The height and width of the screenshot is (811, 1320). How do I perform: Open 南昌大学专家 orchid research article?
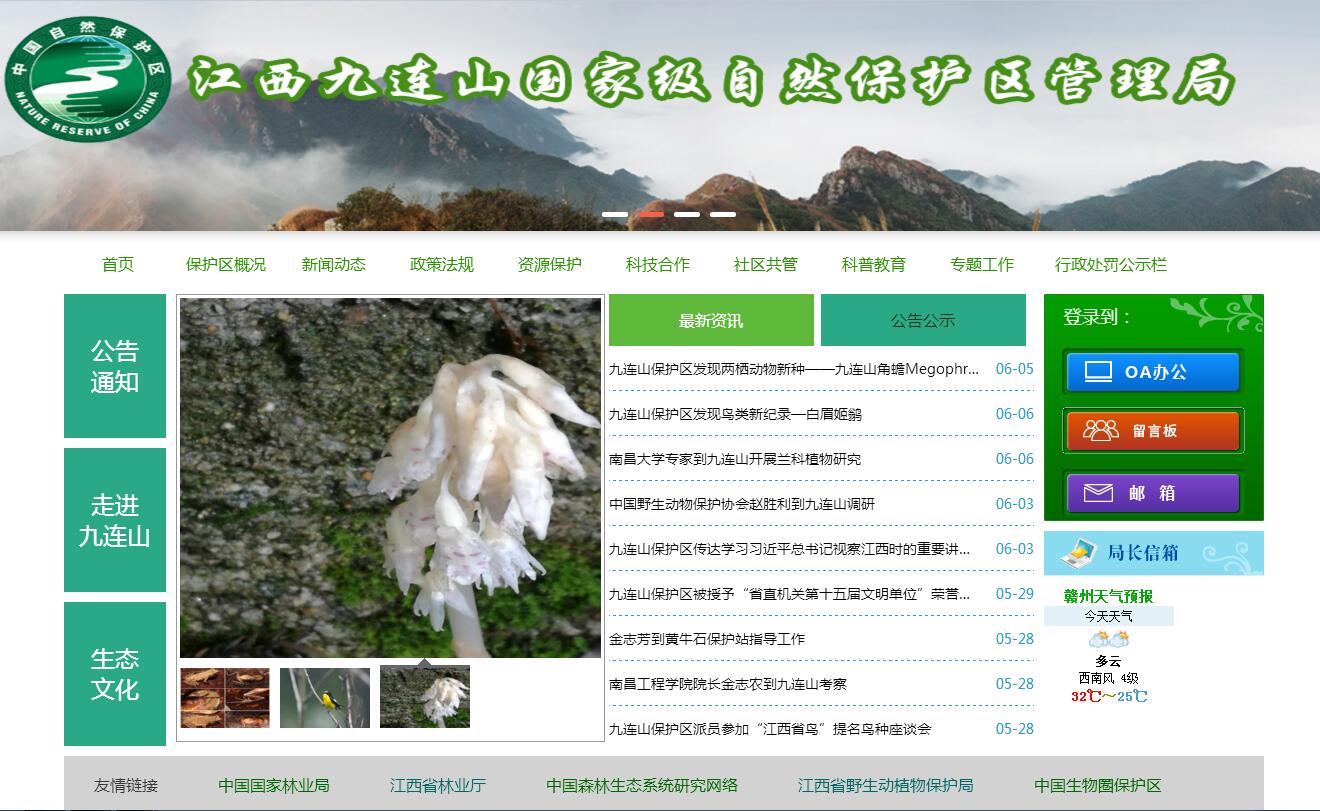click(x=735, y=459)
